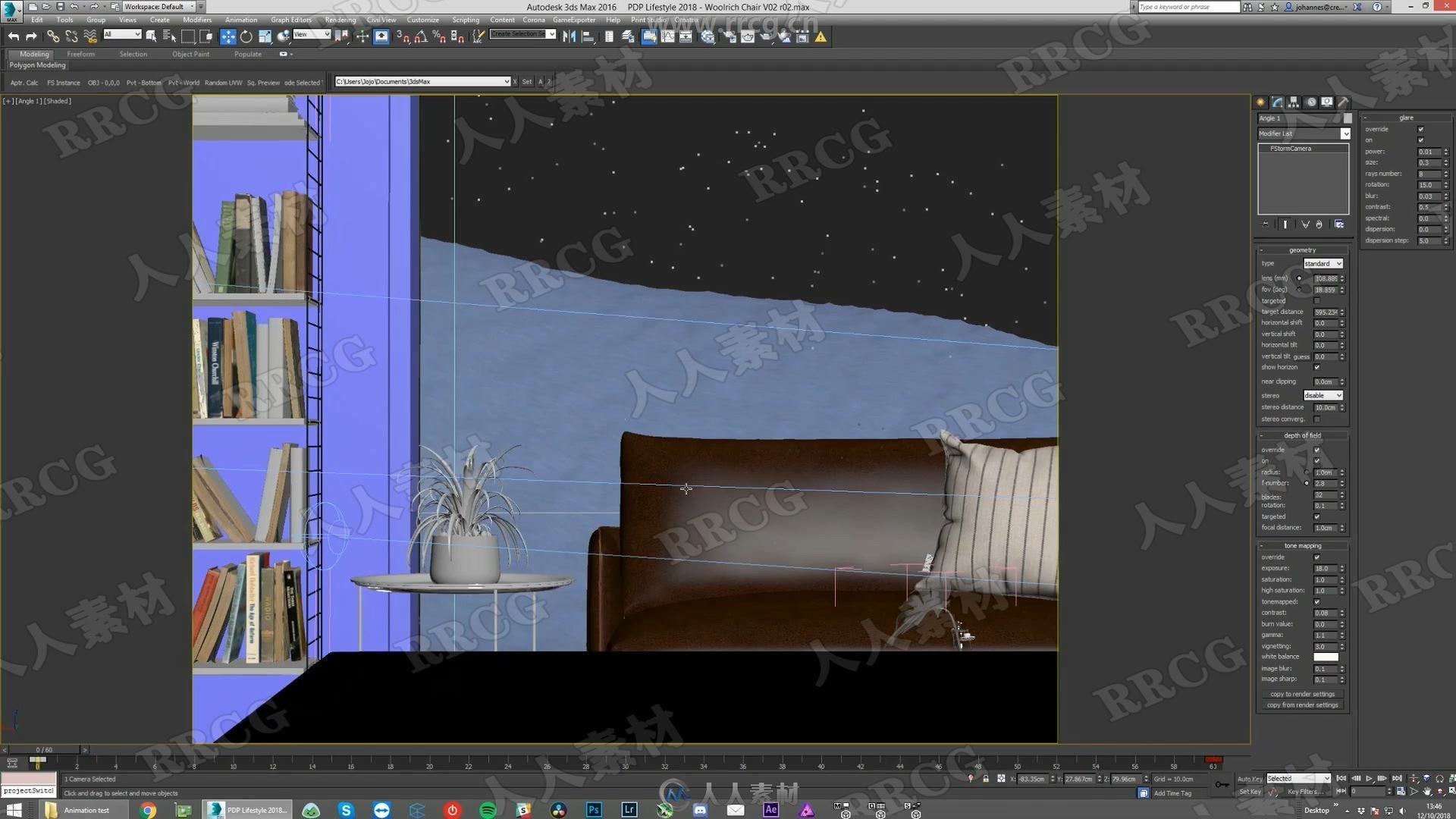Screen dimensions: 1456x819
Task: Collapse the tone mapping rollout
Action: coord(1302,545)
